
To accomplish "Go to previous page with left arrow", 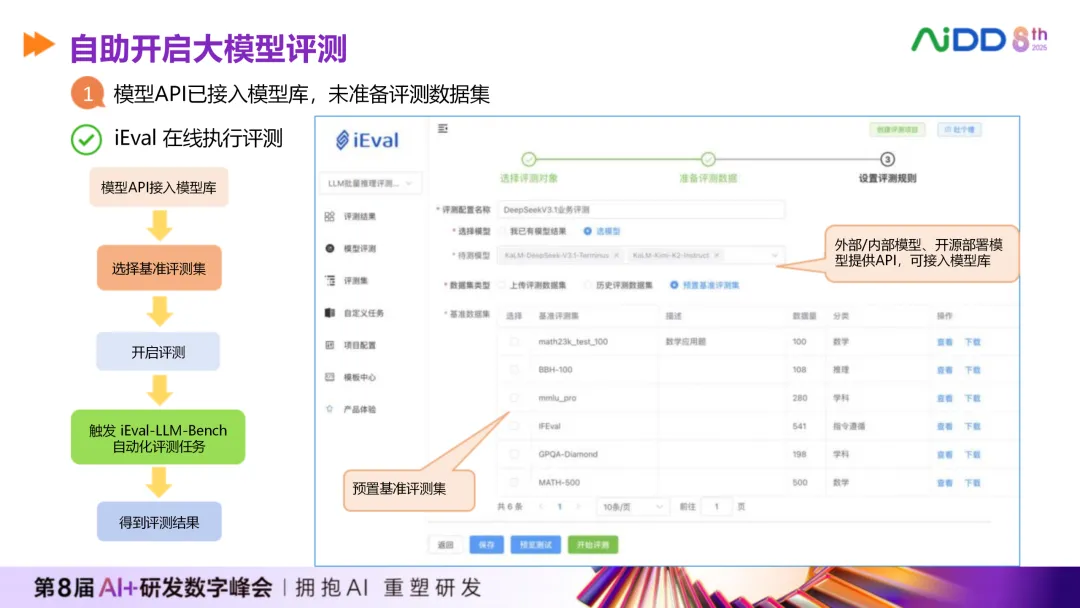I will [x=541, y=507].
